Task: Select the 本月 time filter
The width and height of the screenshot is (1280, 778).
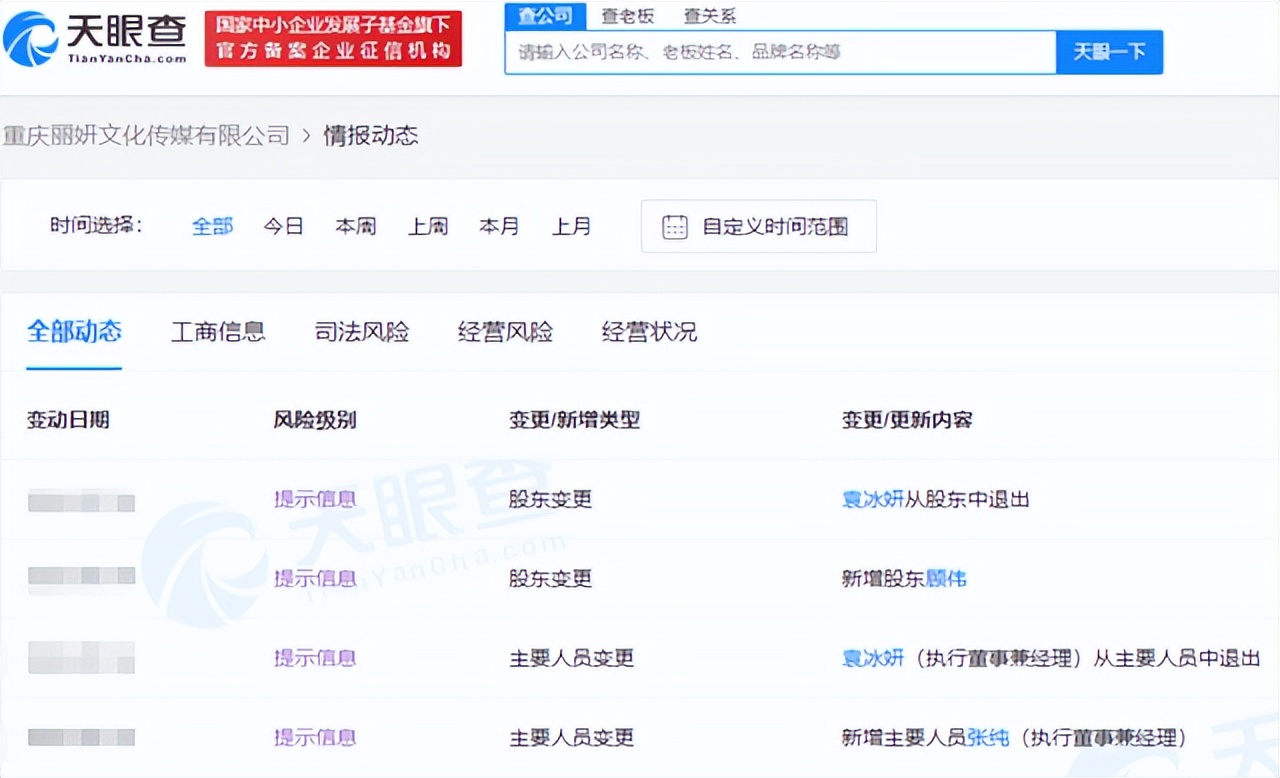Action: pyautogui.click(x=499, y=226)
